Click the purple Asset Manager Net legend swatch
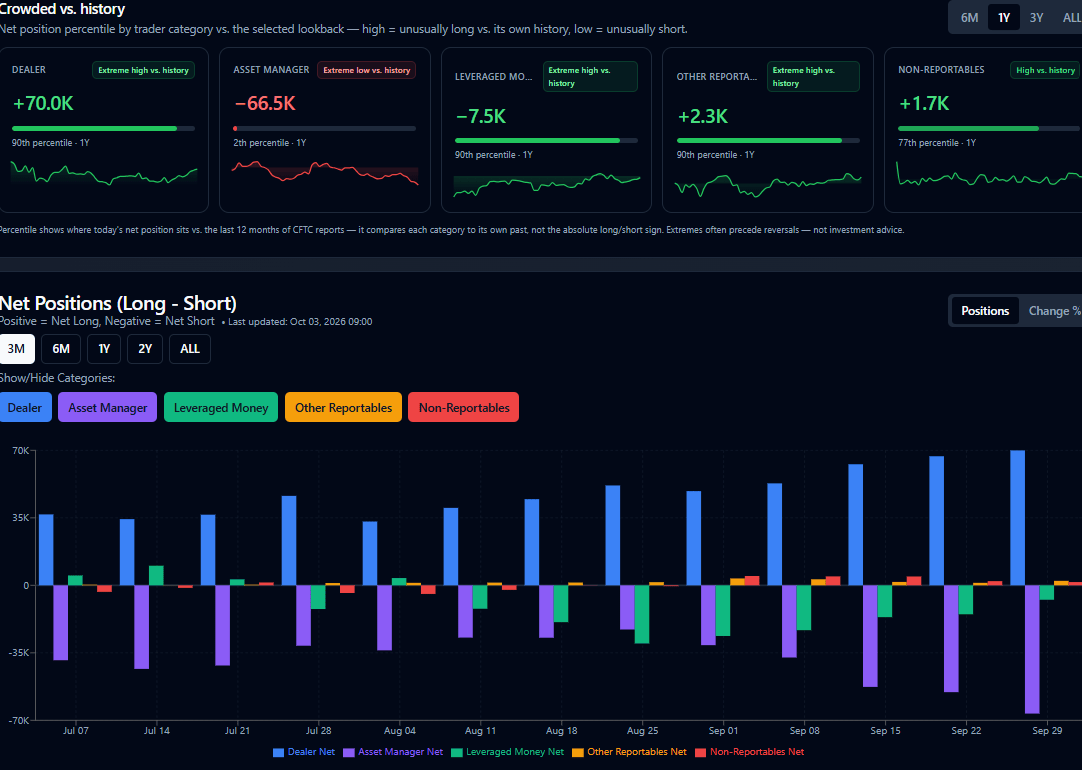The width and height of the screenshot is (1082, 770). point(349,752)
